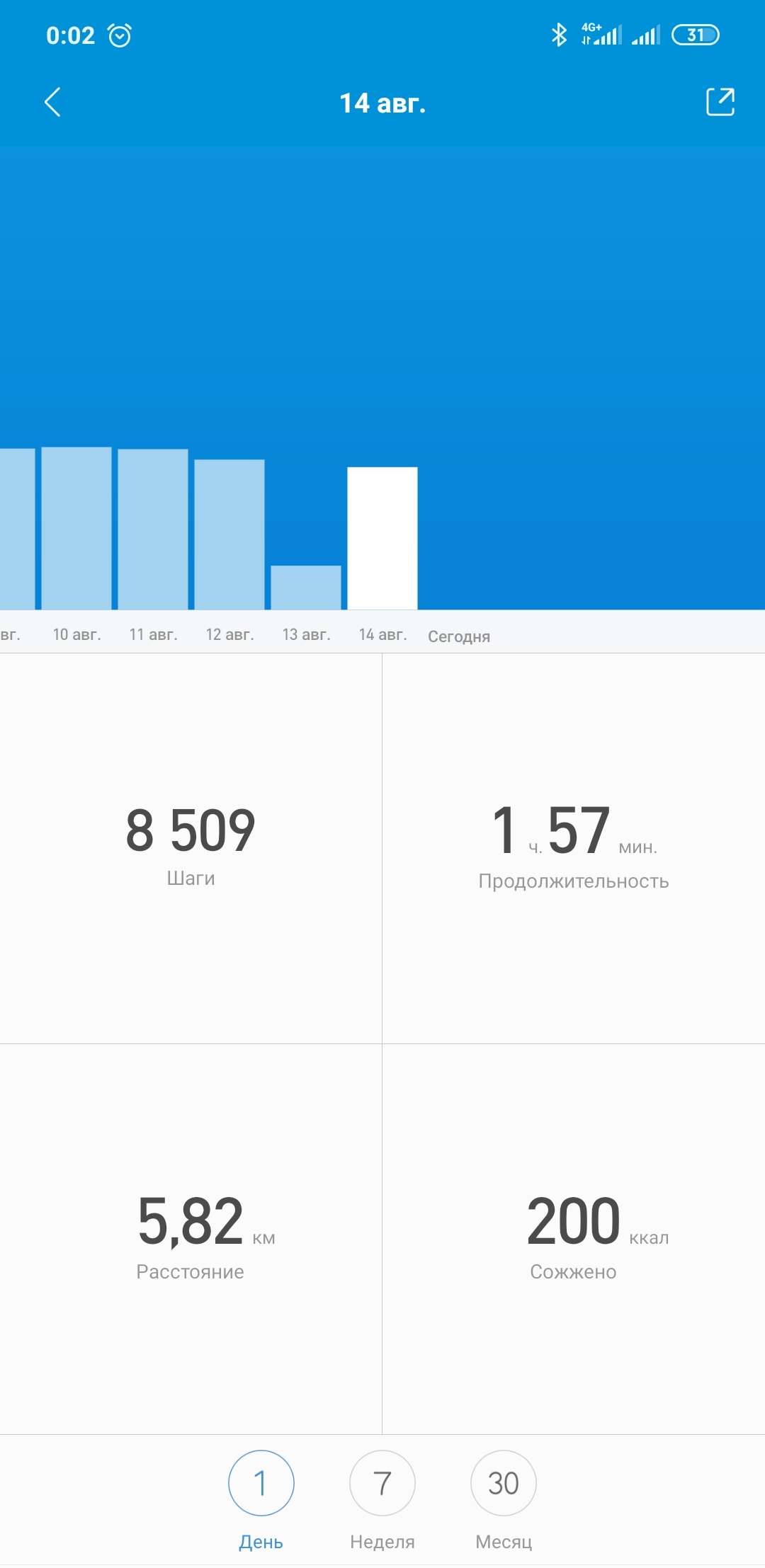Tap the 0:02 clock in status bar

click(70, 35)
